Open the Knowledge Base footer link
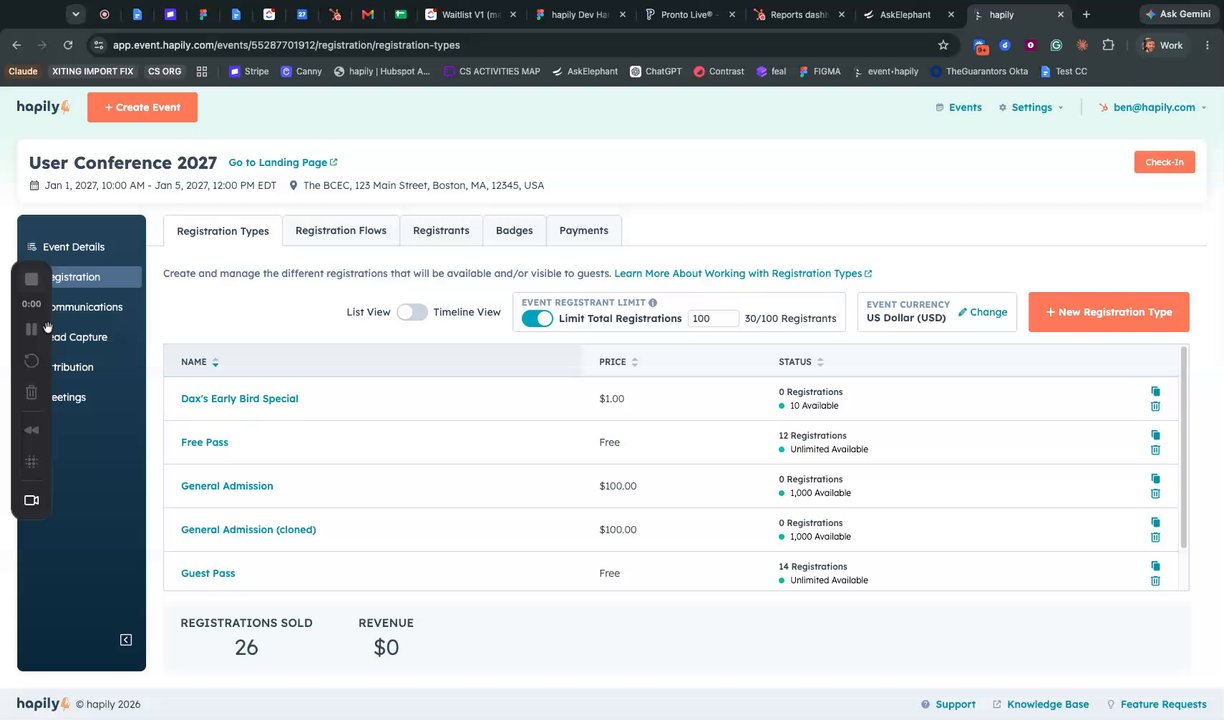Image resolution: width=1224 pixels, height=720 pixels. click(1040, 704)
